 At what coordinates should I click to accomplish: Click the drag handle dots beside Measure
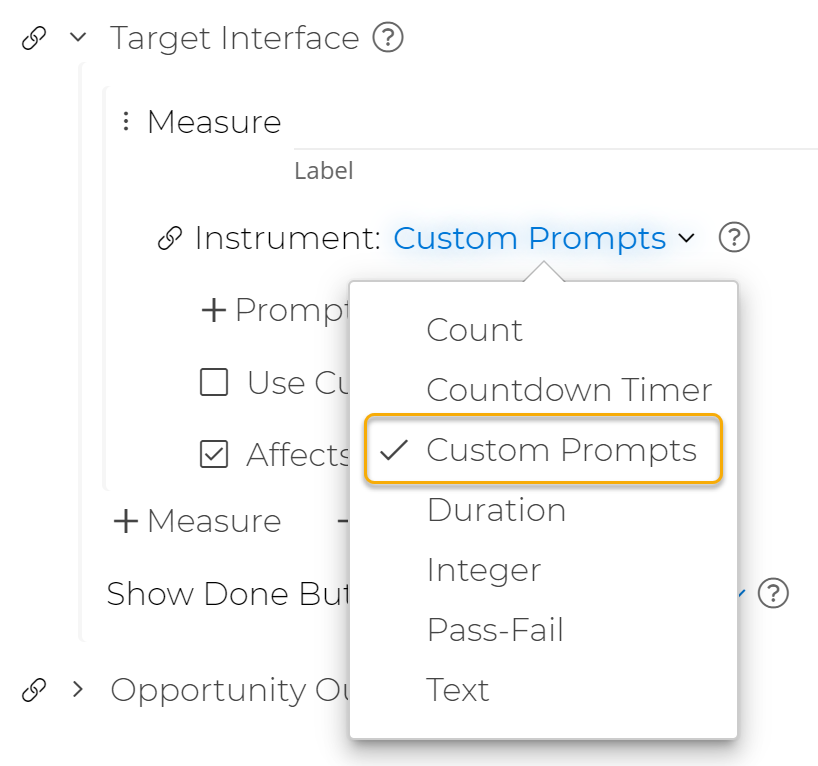tap(125, 121)
